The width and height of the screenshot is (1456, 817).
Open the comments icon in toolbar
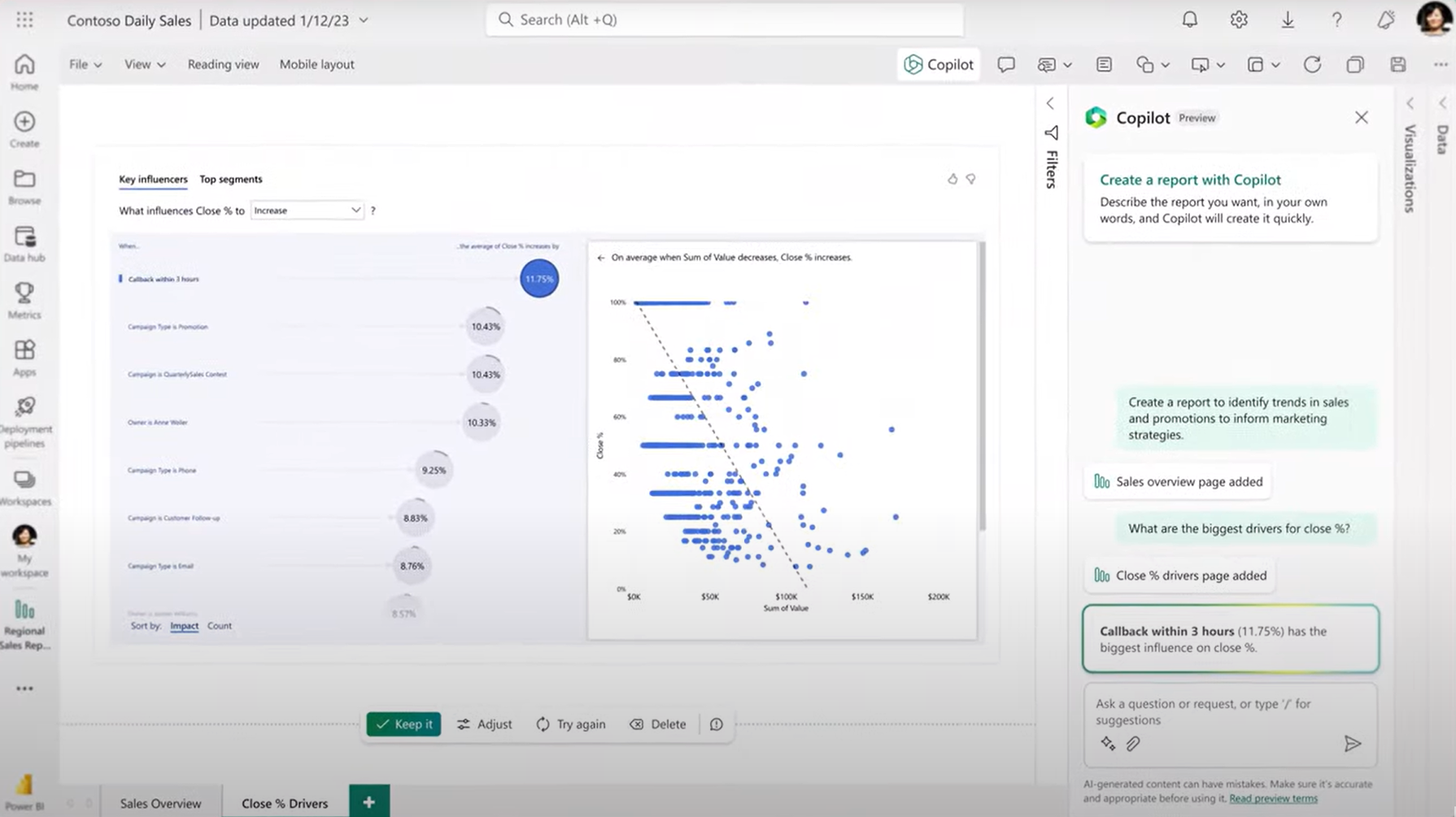click(x=1006, y=64)
